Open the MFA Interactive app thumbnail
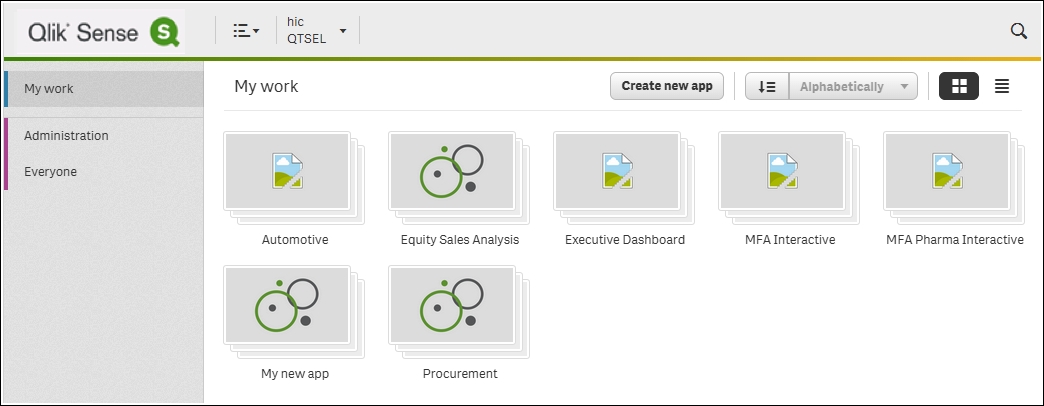Screen dimensions: 1044x406 [782, 171]
